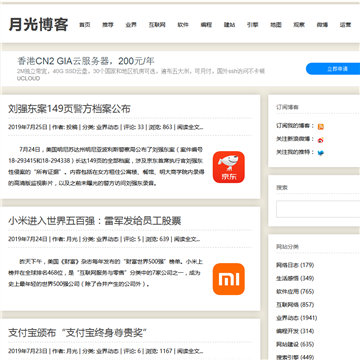The image size is (360, 360).
Task: Open sidebar category 网络日志 (179)
Action: 295,265
